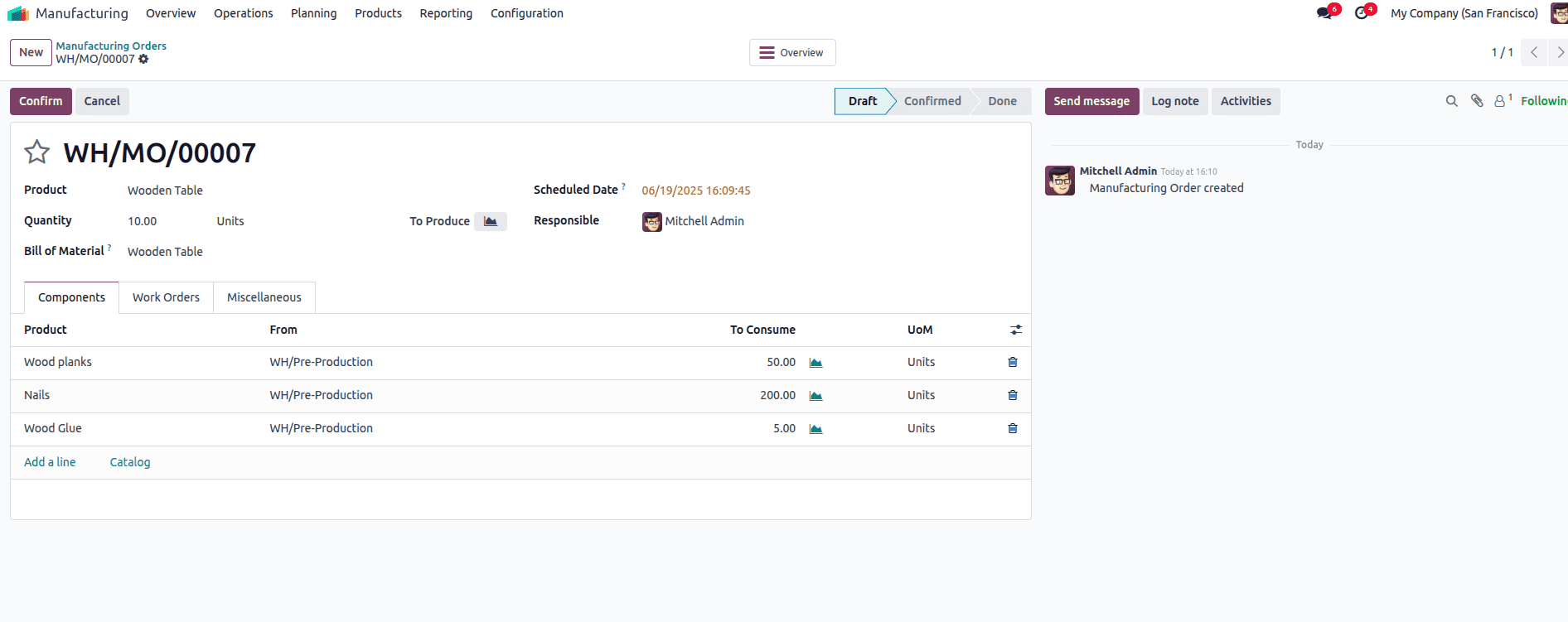Confirm the manufacturing order
Viewport: 1568px width, 622px height.
(41, 101)
